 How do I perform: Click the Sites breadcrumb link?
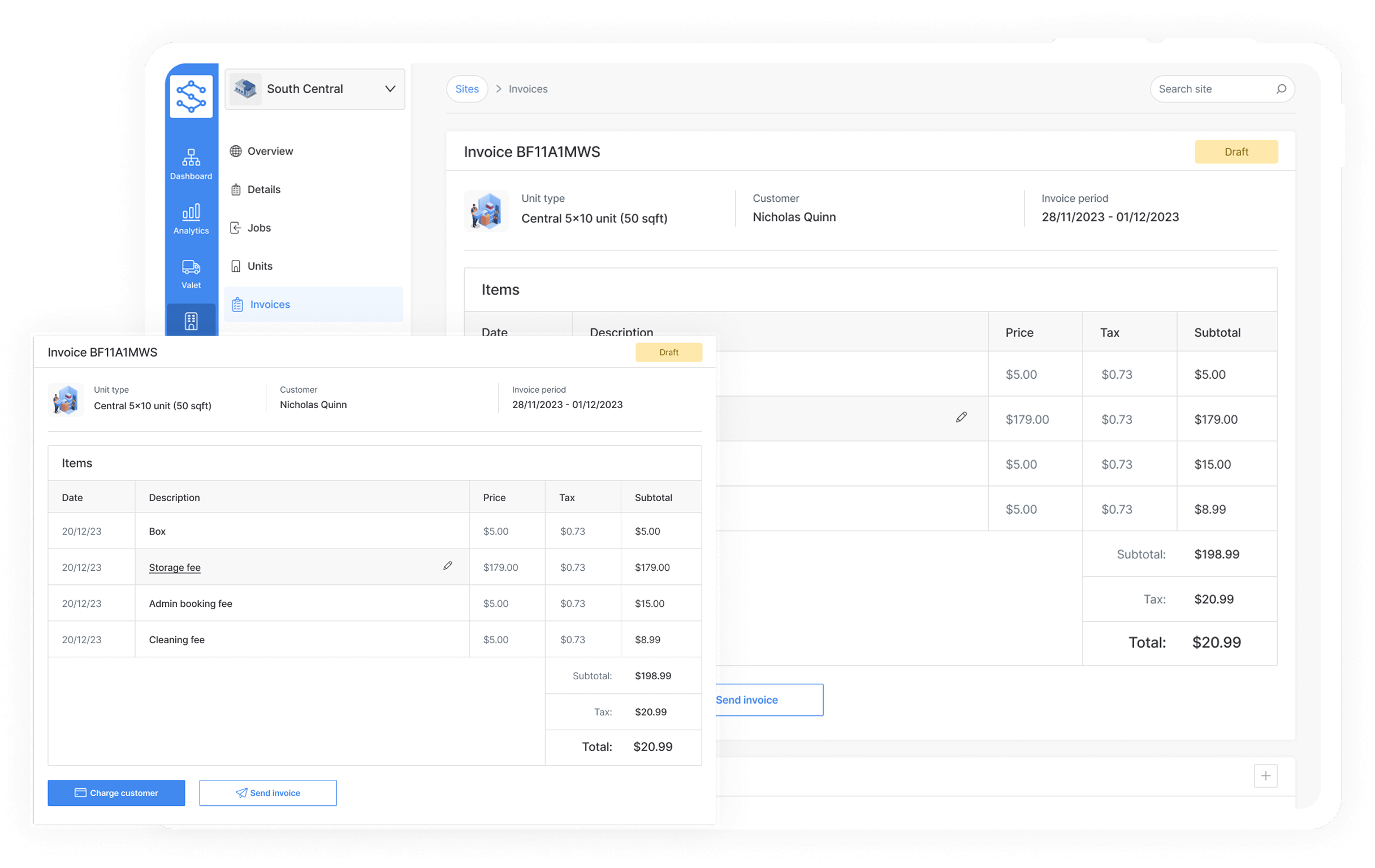pyautogui.click(x=466, y=89)
